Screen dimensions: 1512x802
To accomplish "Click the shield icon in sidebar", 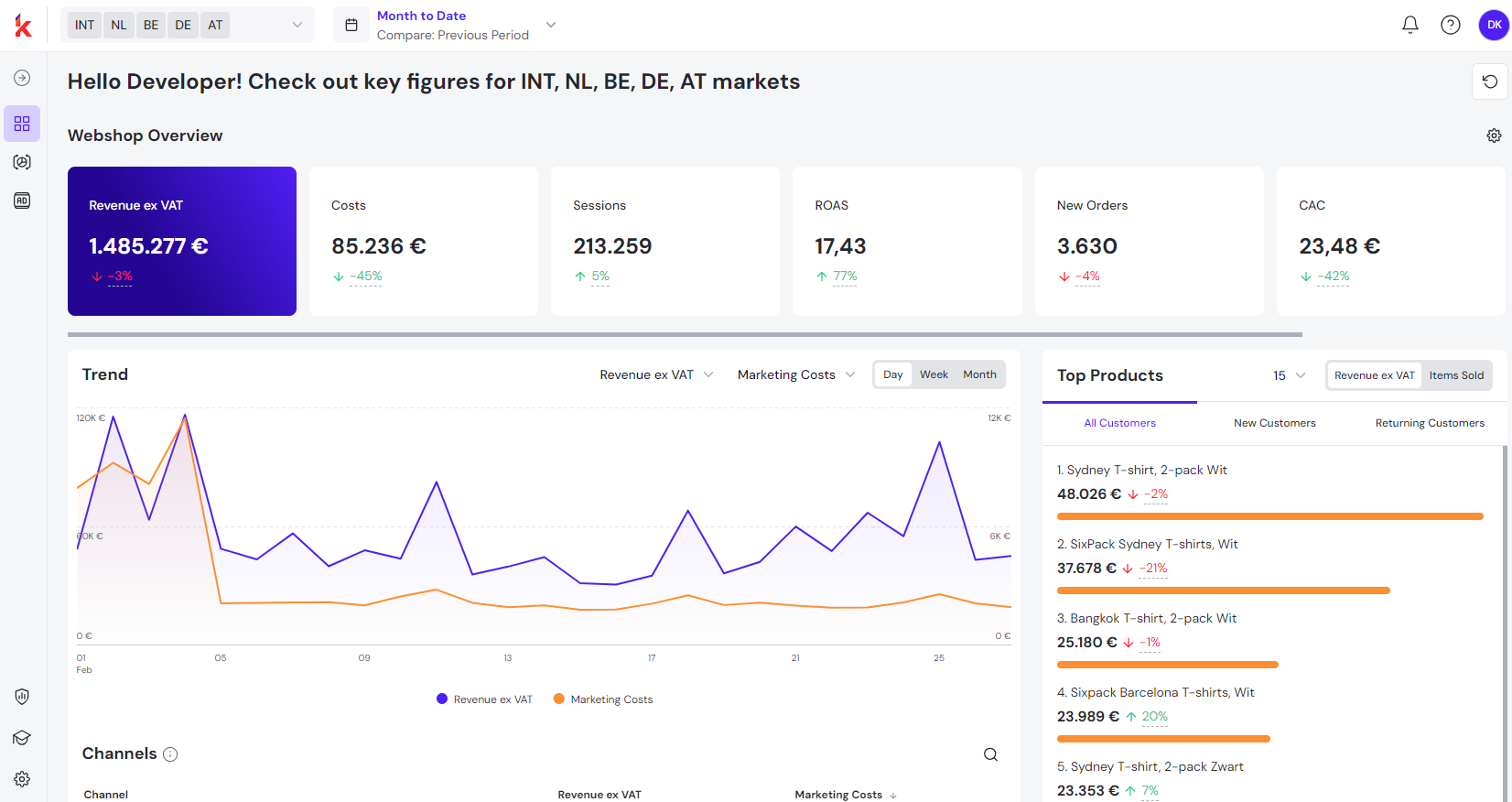I will 22,697.
